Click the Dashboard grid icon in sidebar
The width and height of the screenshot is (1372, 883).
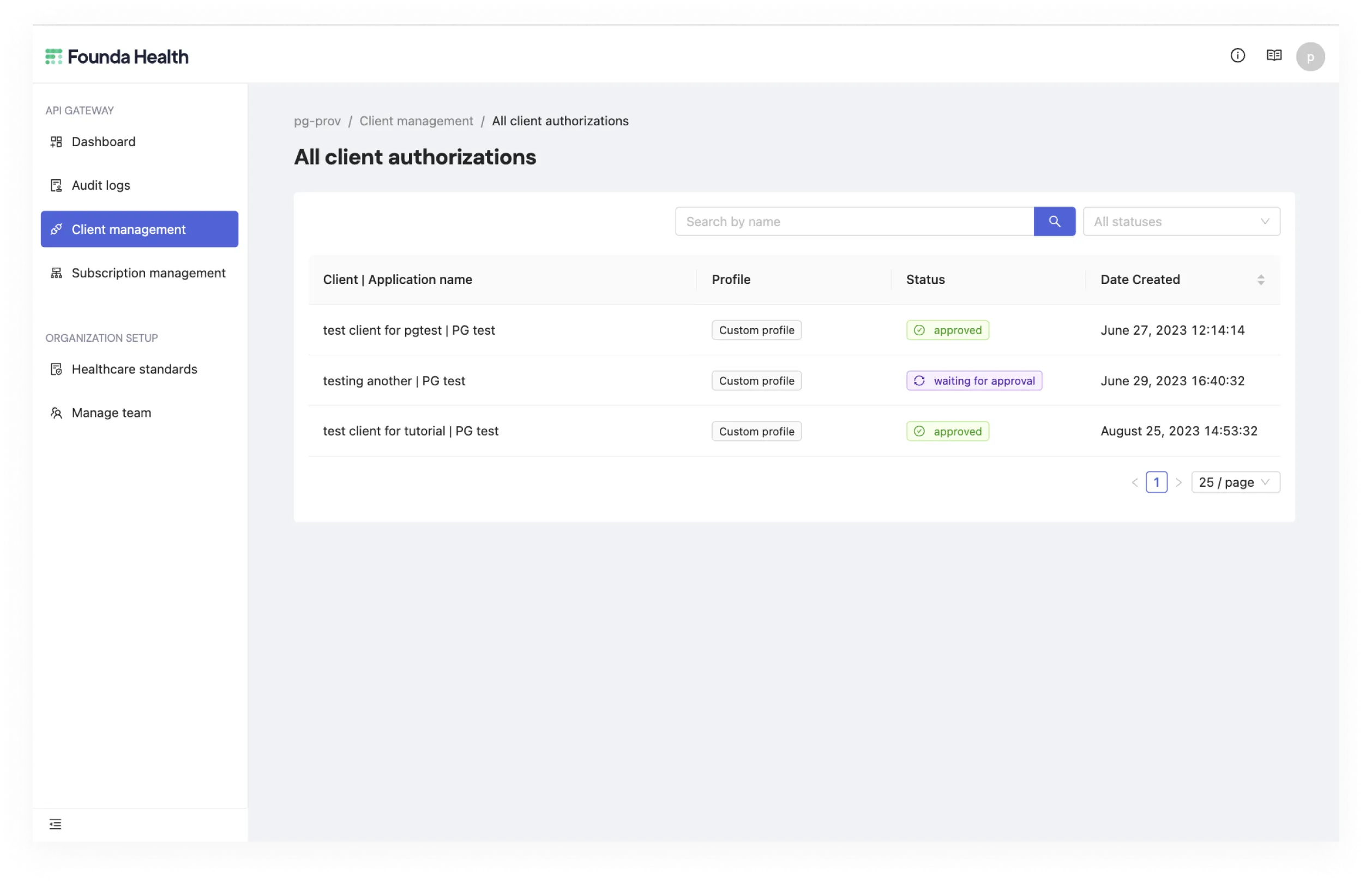[56, 142]
